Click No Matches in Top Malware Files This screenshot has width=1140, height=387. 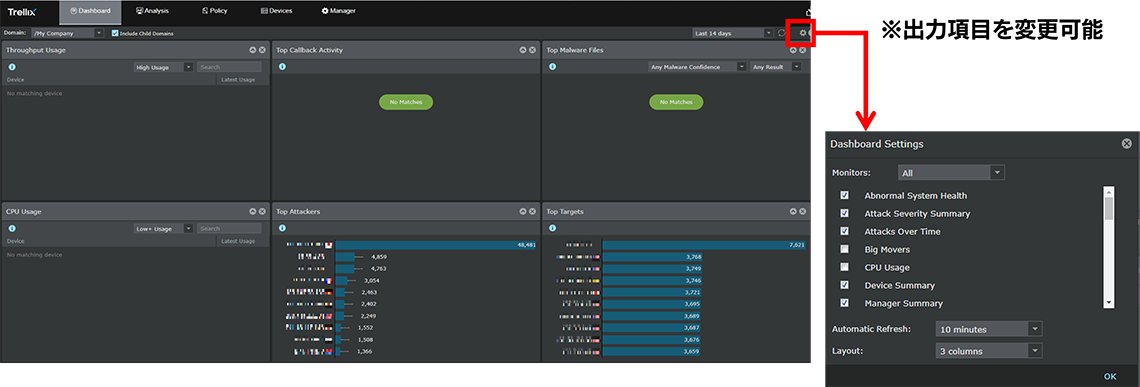click(x=676, y=103)
